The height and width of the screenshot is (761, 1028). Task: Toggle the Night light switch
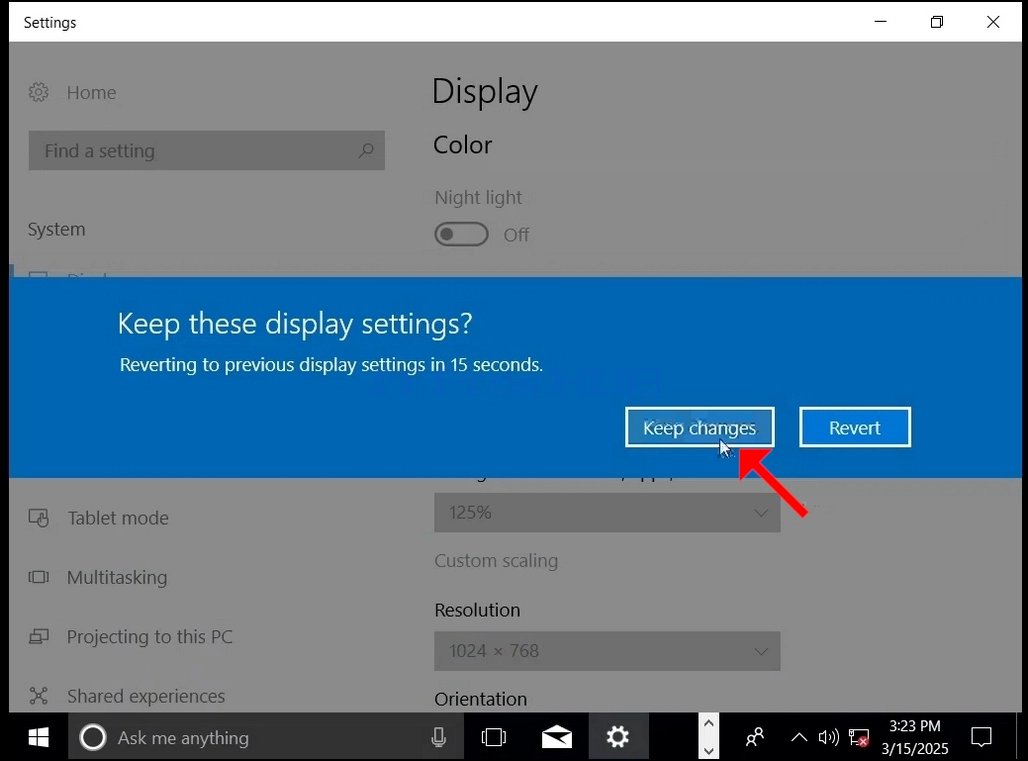461,234
